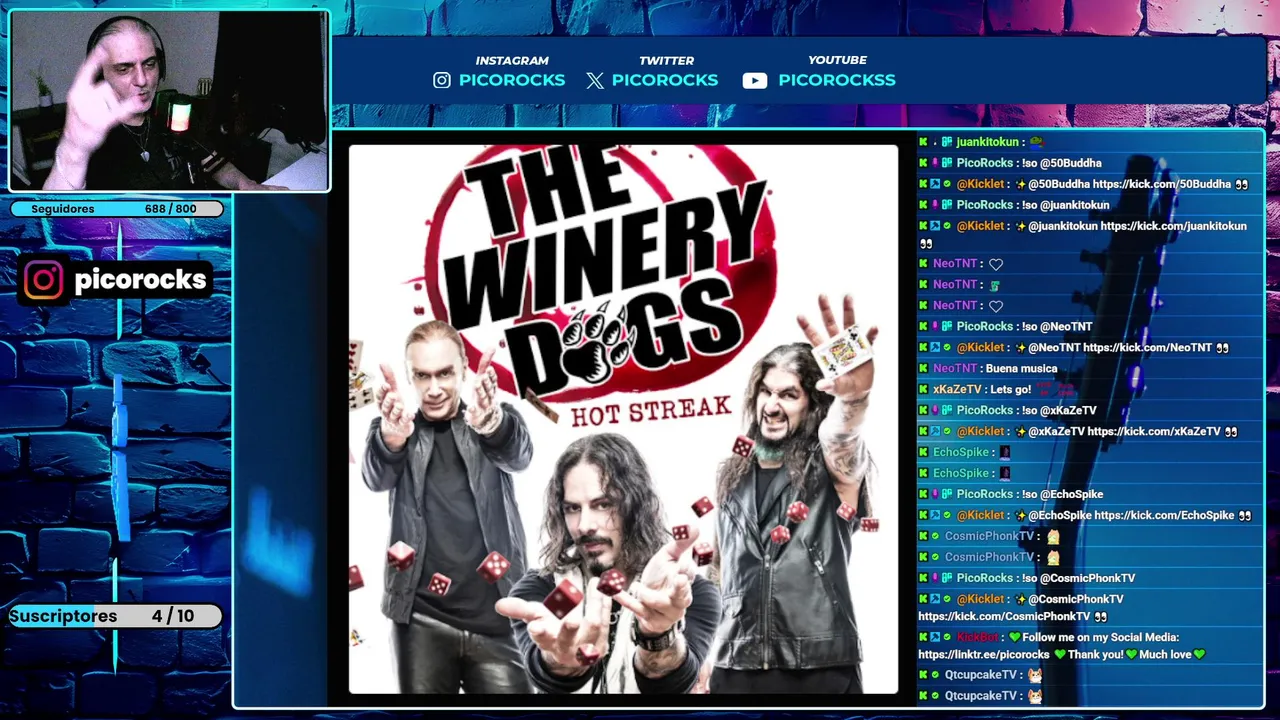This screenshot has height=720, width=1280.
Task: Click the PicoRocks message '!so @50Buddha'
Action: (1063, 163)
